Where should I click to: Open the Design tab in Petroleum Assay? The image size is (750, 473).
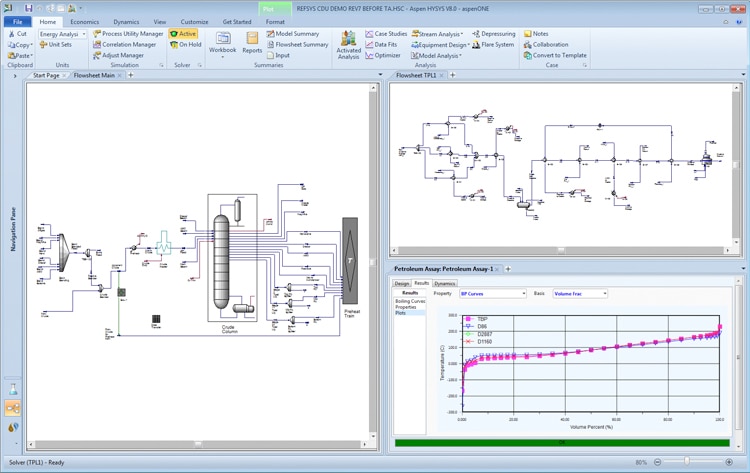pyautogui.click(x=401, y=284)
